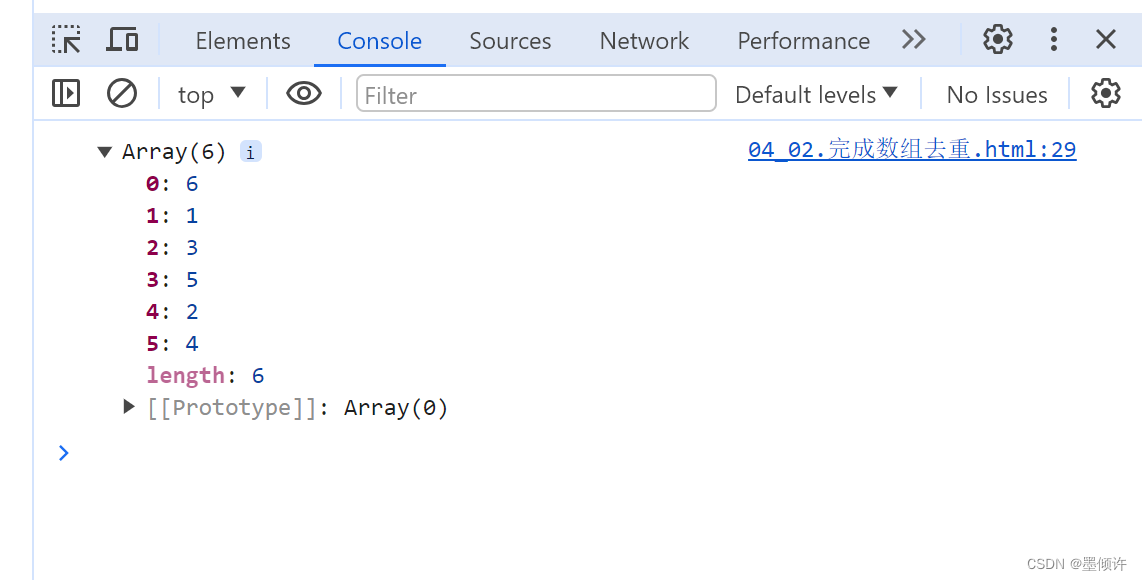Open DevTools settings gear
This screenshot has height=580, width=1142.
click(997, 40)
